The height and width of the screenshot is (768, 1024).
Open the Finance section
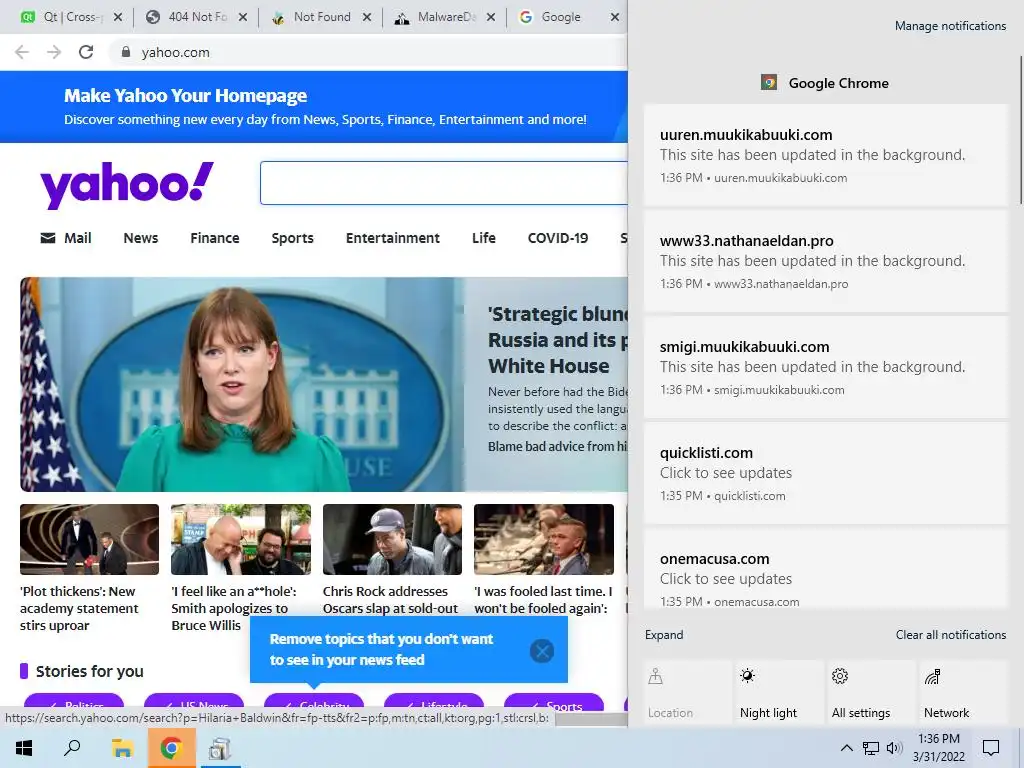point(215,238)
